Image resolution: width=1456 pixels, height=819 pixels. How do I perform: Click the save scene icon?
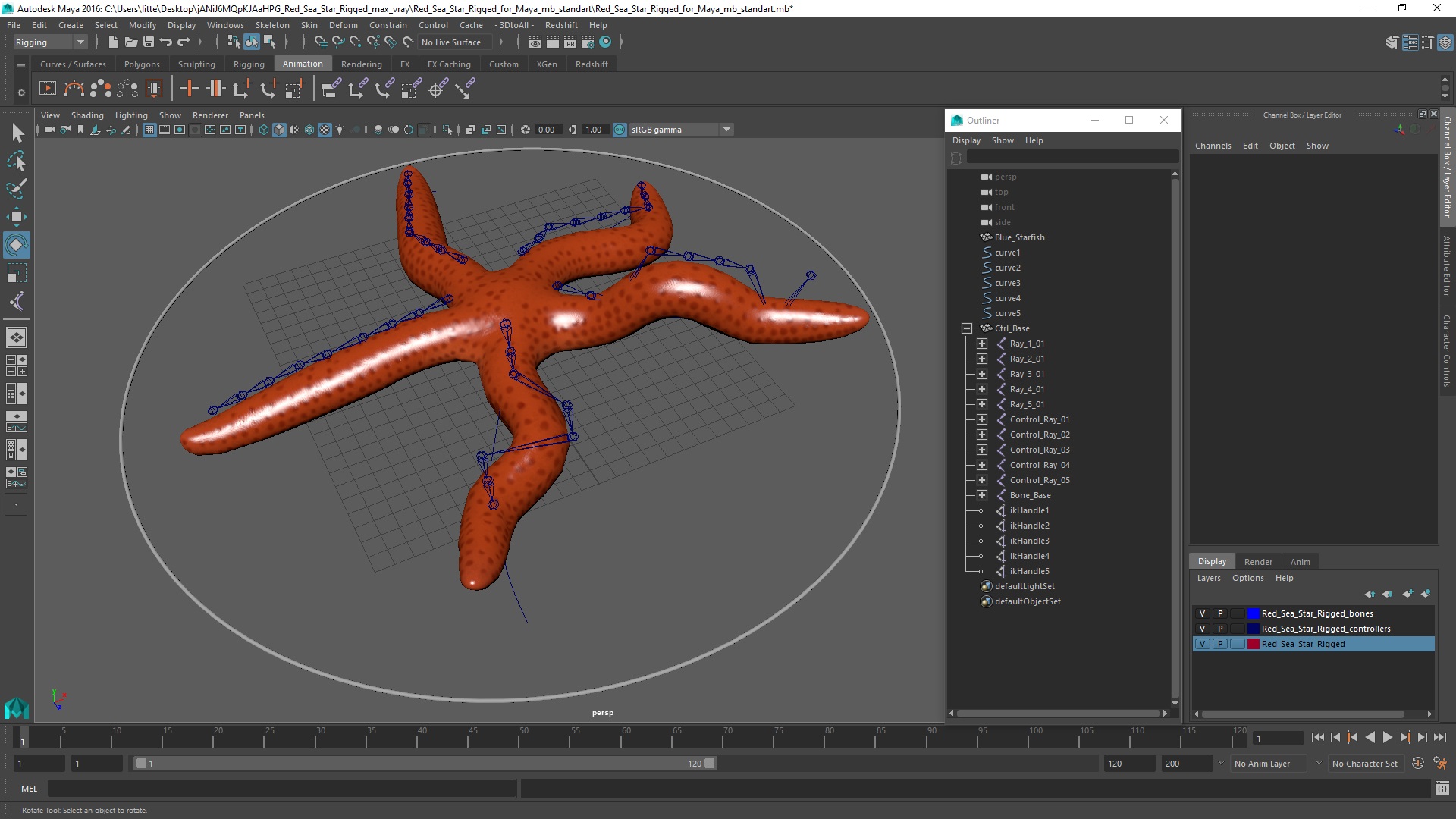point(149,42)
